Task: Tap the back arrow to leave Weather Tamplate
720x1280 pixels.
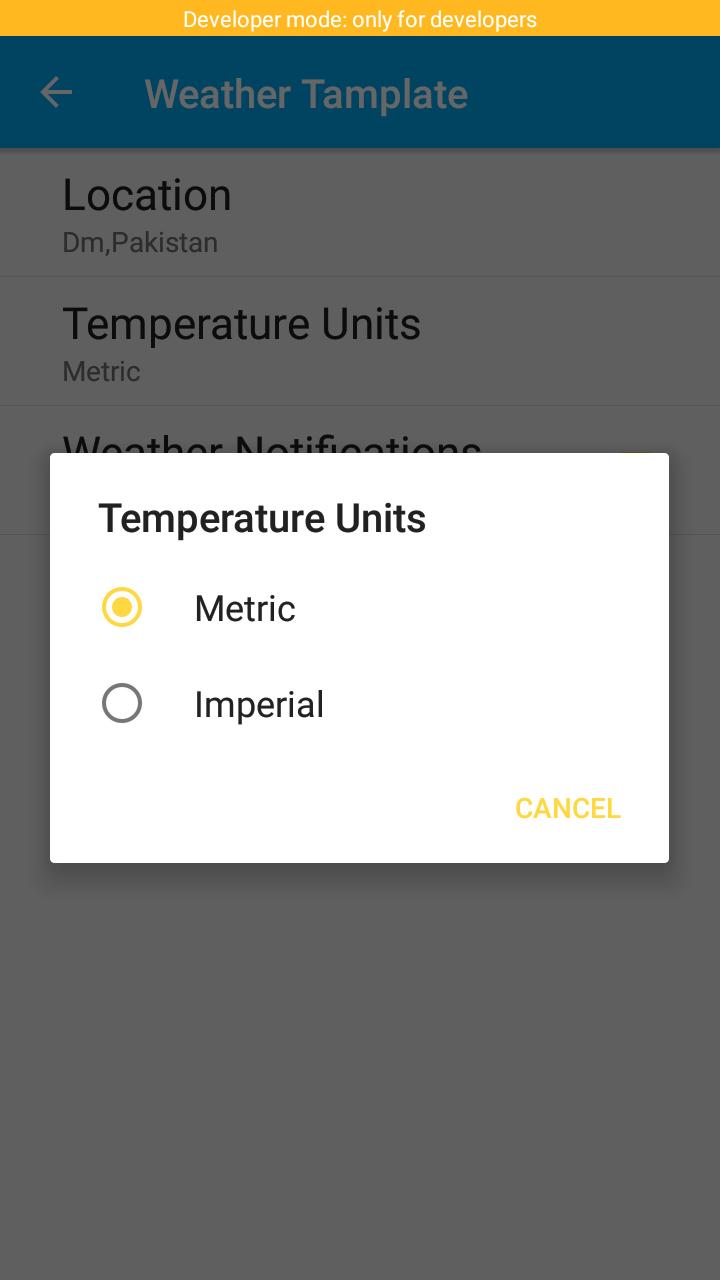Action: 57,92
